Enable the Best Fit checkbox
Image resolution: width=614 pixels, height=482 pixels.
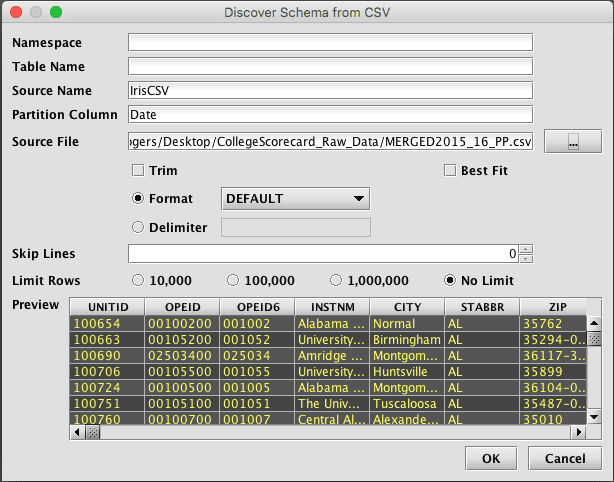[x=450, y=171]
